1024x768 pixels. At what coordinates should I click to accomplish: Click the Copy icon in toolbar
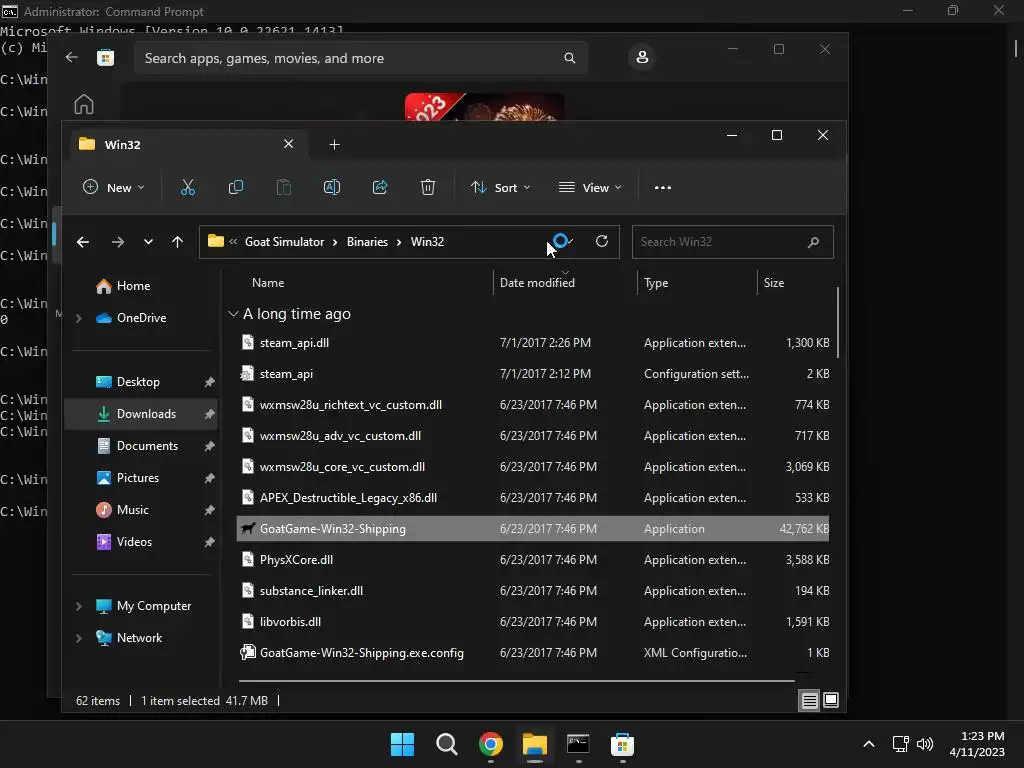click(x=236, y=187)
